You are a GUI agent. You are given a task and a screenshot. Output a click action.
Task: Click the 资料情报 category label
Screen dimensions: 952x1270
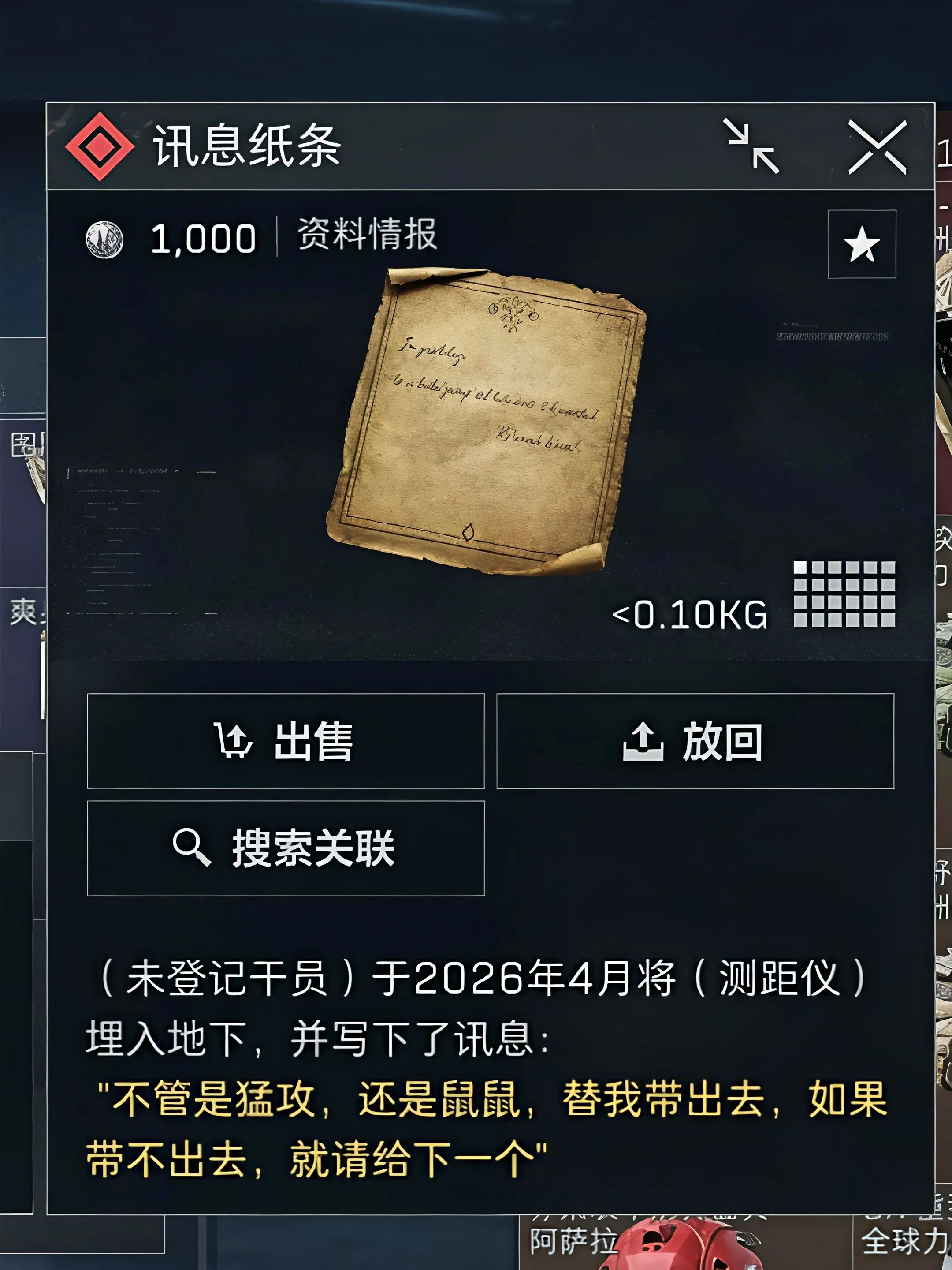pyautogui.click(x=367, y=234)
